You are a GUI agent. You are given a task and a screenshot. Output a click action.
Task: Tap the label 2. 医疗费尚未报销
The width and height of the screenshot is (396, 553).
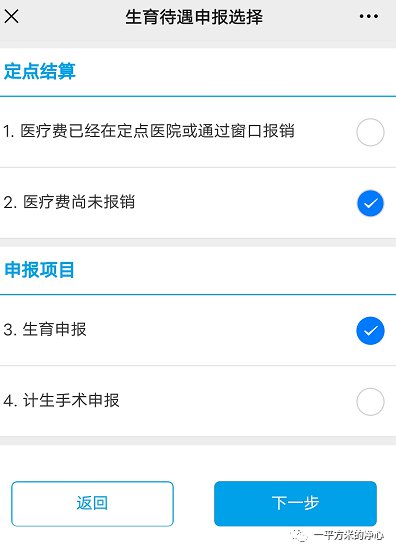69,202
